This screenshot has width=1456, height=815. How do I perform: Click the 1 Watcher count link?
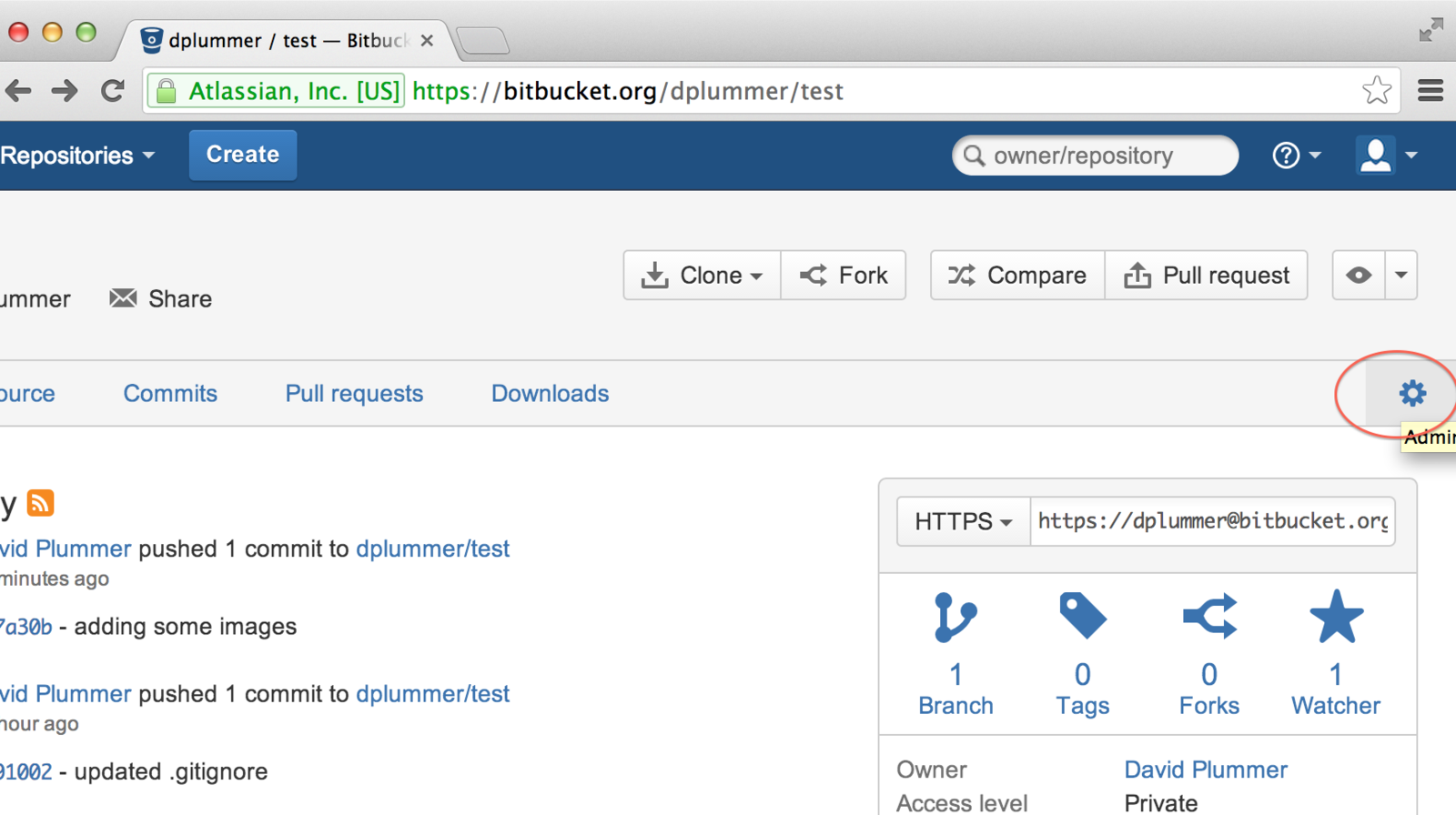(x=1336, y=689)
